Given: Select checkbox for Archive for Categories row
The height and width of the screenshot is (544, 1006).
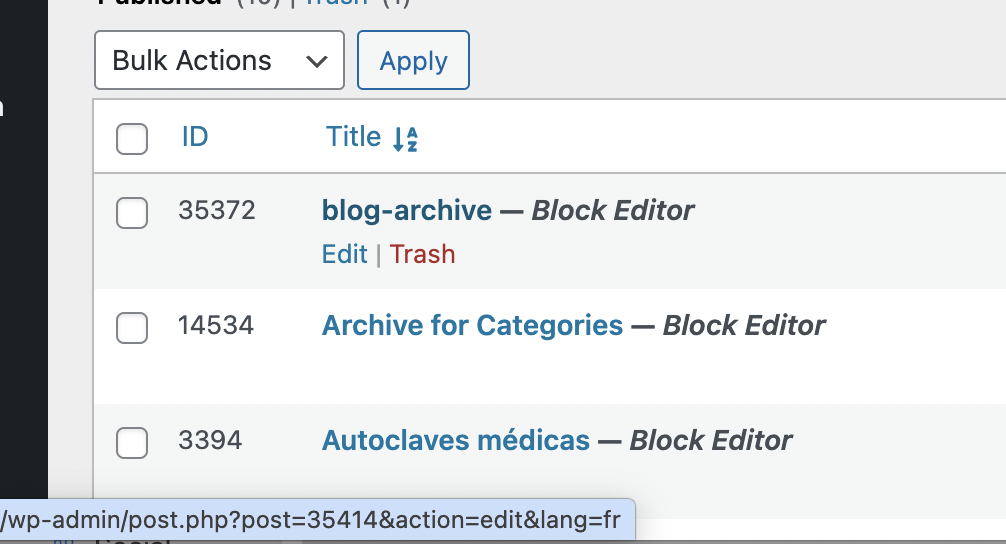Looking at the screenshot, I should (x=132, y=328).
